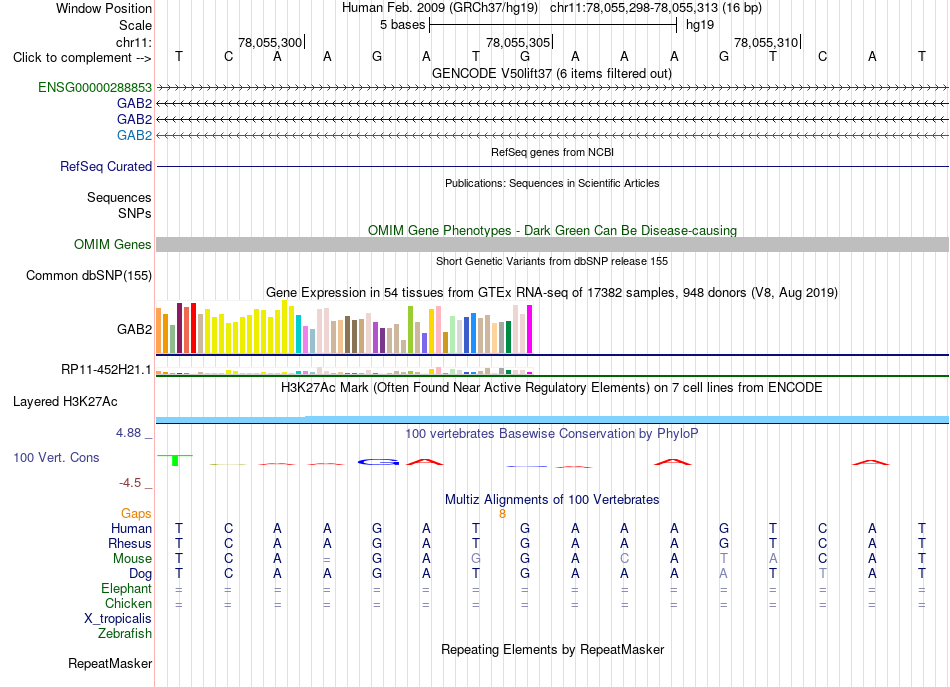
Task: Select the Chicken alignment row label
Action: (x=128, y=603)
